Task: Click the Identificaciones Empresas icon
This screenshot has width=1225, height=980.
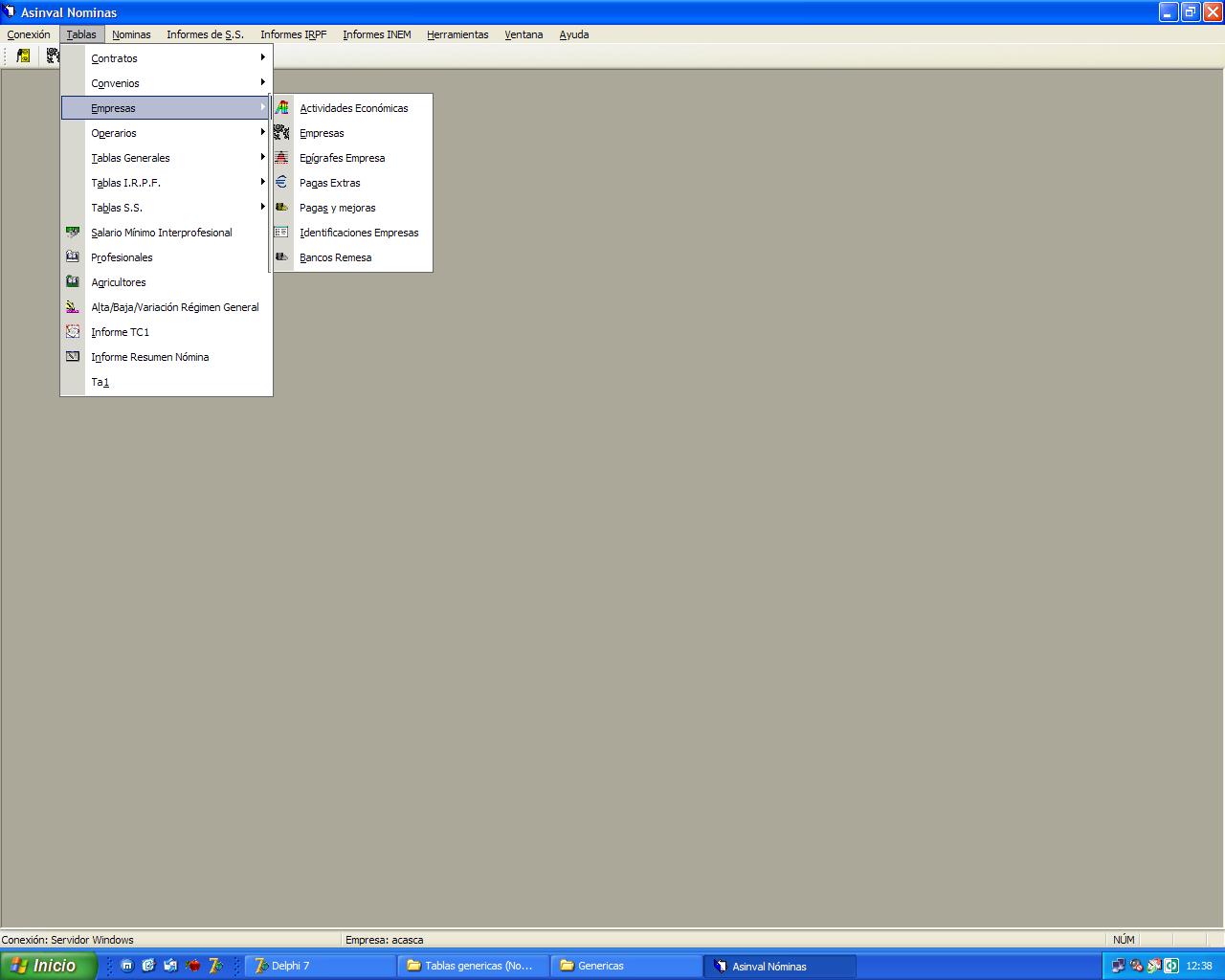Action: pos(281,233)
